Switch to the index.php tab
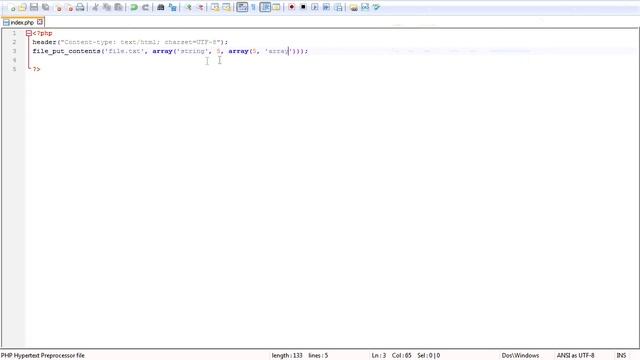 [x=22, y=22]
